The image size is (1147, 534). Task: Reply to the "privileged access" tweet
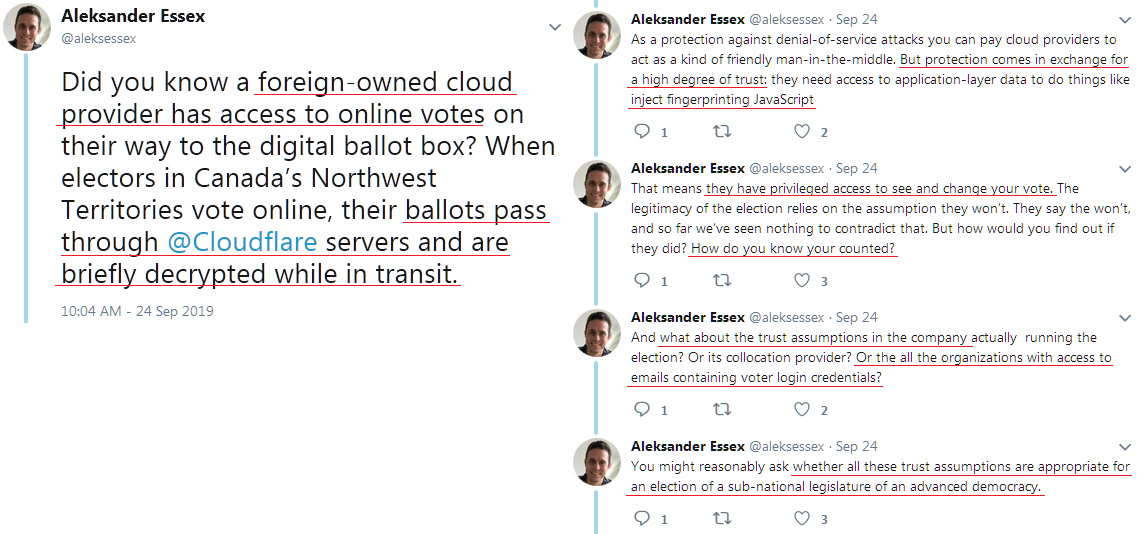coord(643,280)
